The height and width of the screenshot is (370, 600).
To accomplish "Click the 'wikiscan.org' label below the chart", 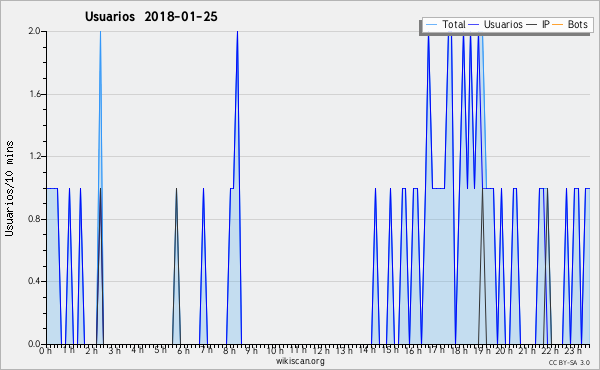I will (300, 361).
